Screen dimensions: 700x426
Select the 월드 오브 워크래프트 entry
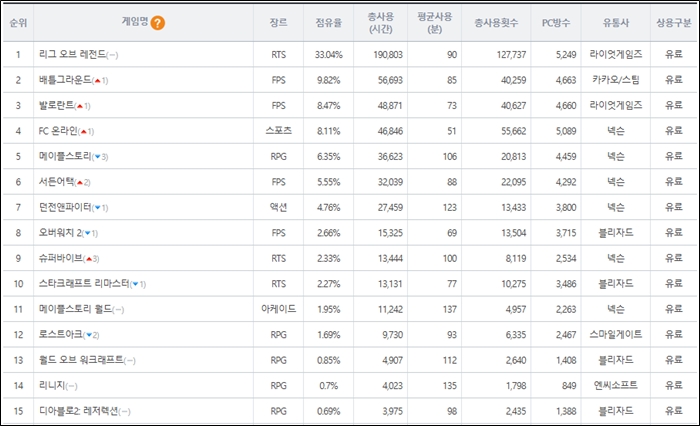click(x=78, y=361)
